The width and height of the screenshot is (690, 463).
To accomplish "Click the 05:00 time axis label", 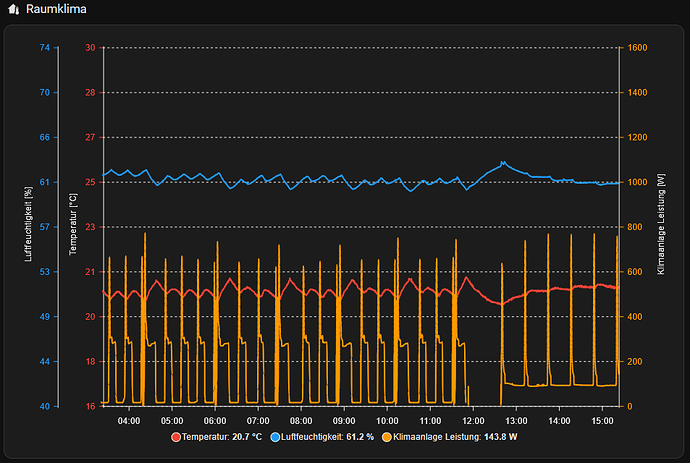I will (172, 421).
